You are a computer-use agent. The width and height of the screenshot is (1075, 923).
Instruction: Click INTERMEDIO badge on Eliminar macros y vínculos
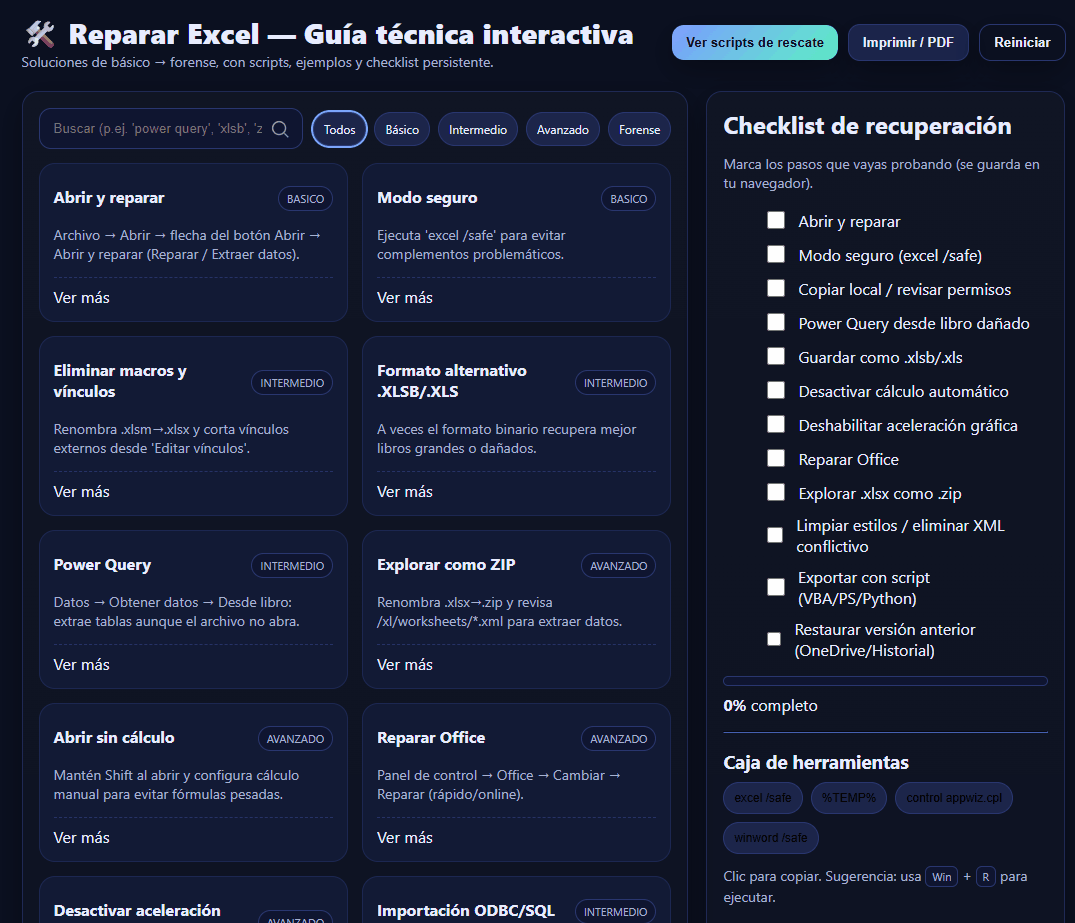[x=292, y=383]
